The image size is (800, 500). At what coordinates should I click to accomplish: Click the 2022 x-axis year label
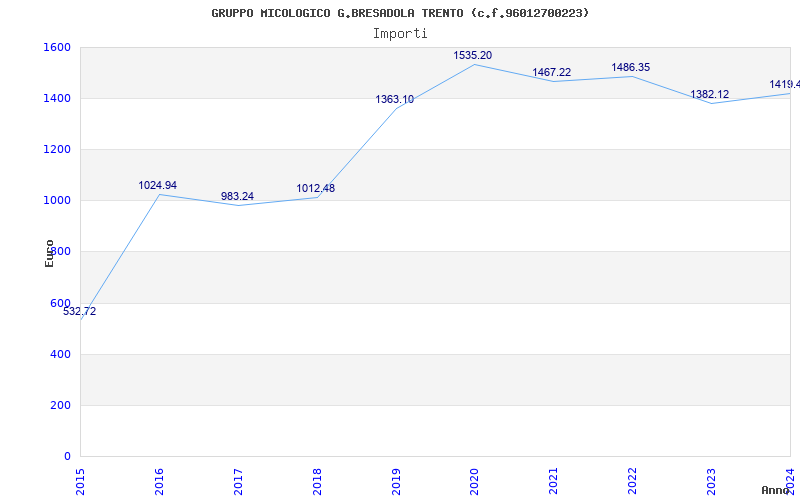633,481
